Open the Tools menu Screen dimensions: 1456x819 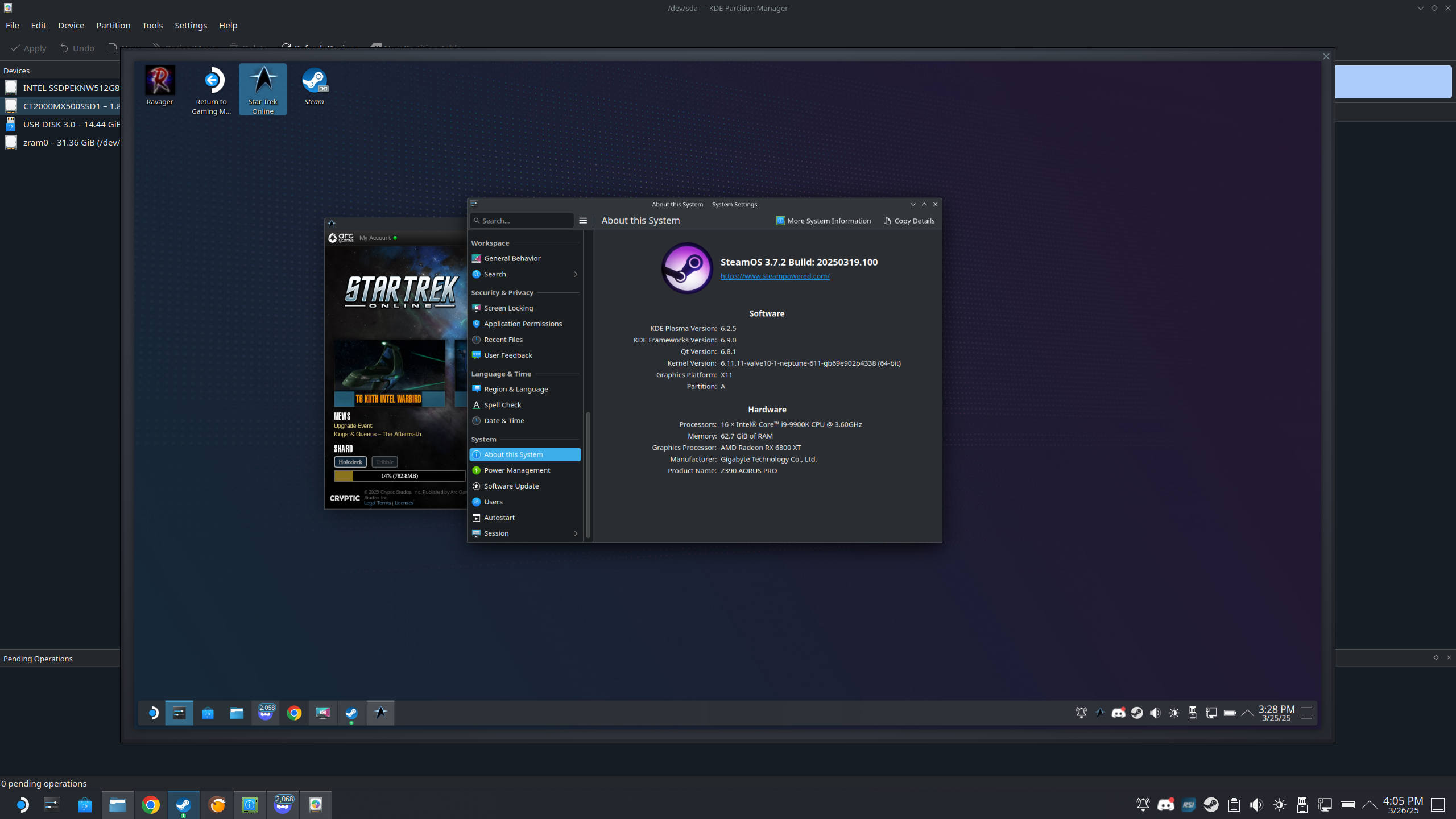pos(152,26)
